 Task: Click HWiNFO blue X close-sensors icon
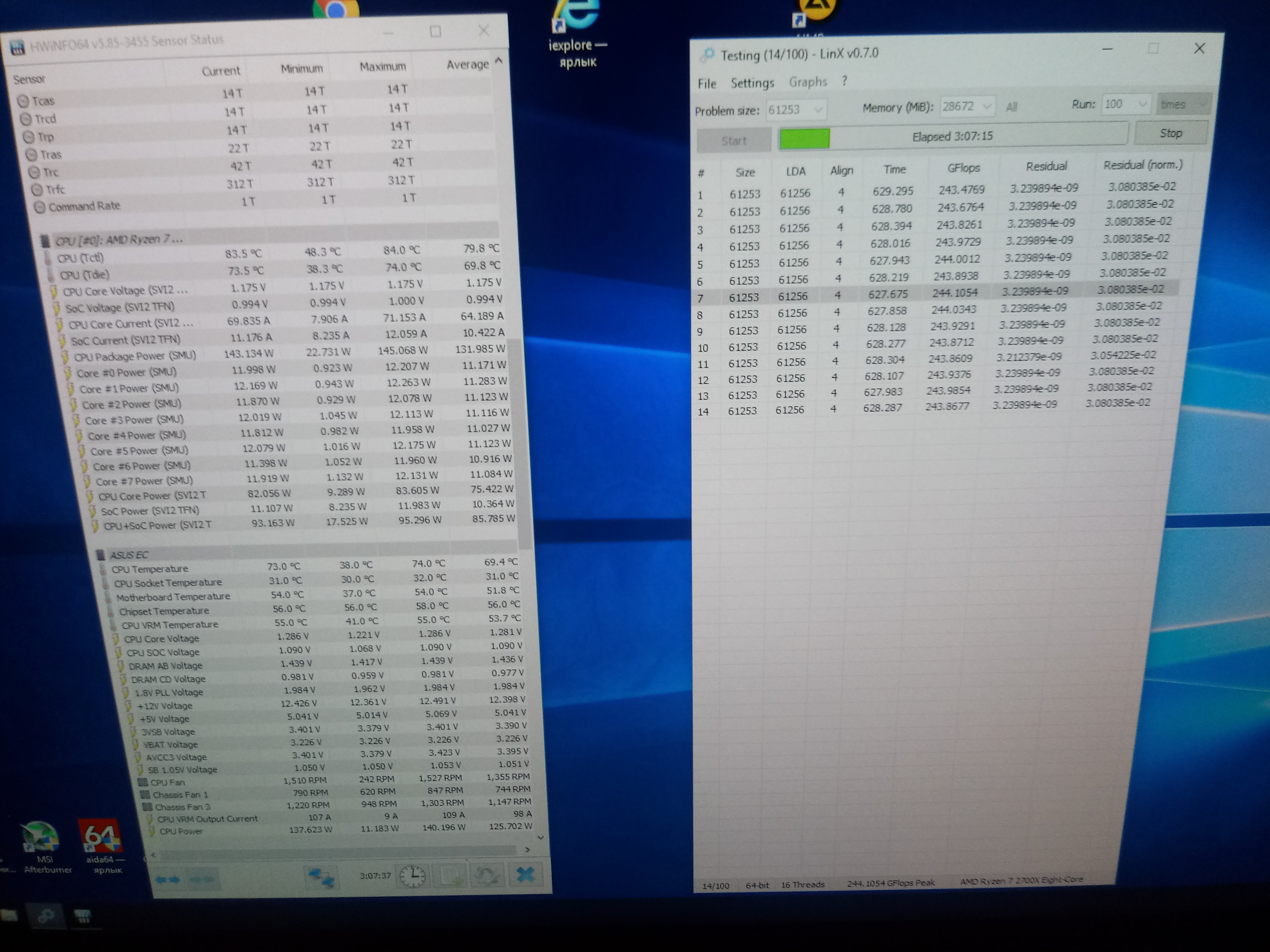click(x=525, y=874)
